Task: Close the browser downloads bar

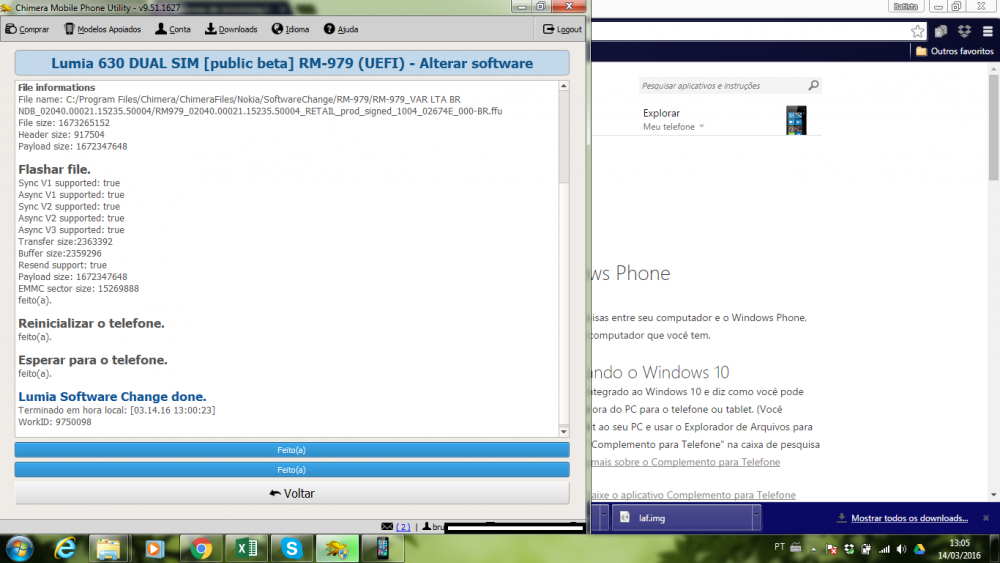Action: point(986,518)
